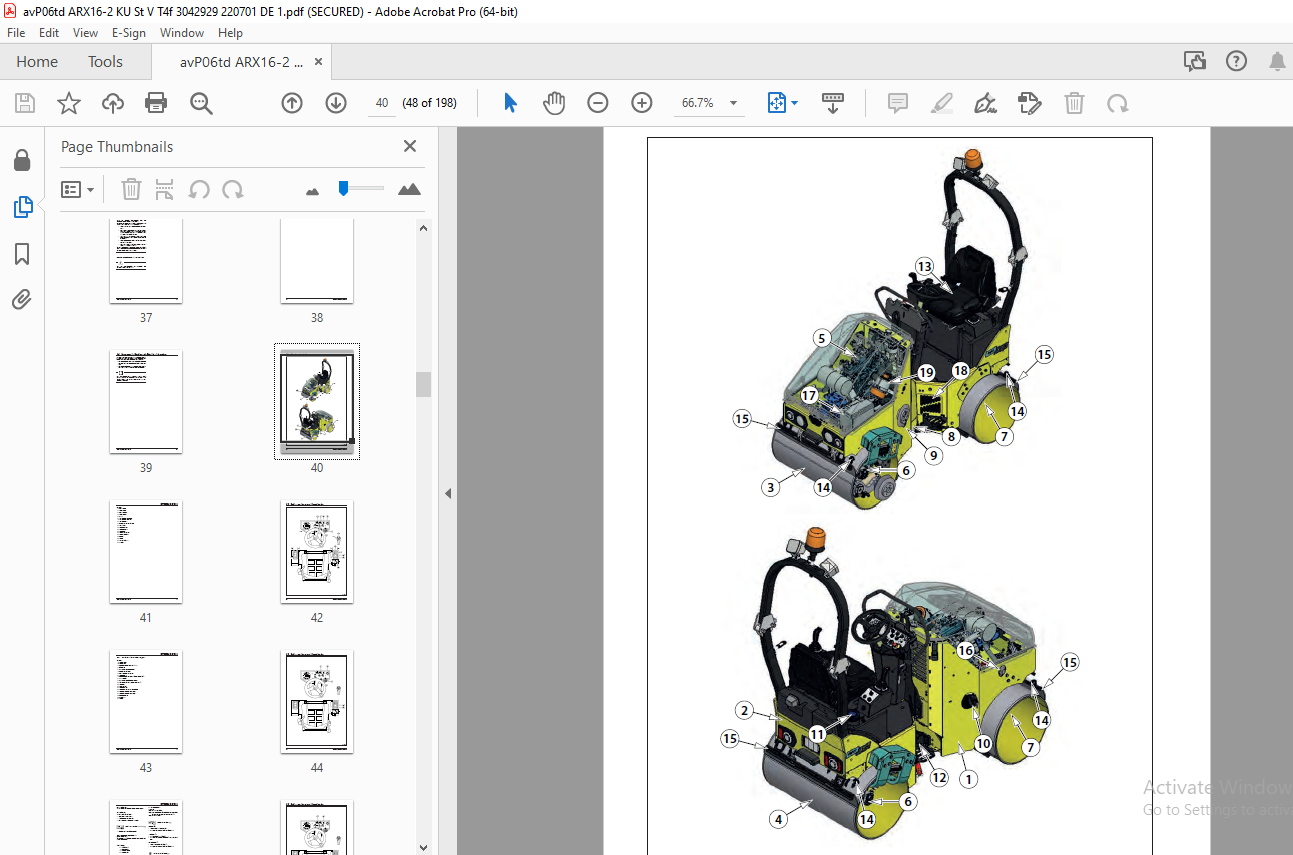Switch to the Home tab
The width and height of the screenshot is (1293, 855).
[37, 62]
